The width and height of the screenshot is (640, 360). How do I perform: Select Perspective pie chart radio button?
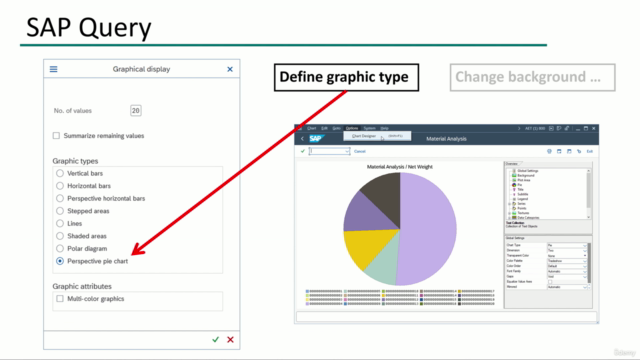click(60, 261)
